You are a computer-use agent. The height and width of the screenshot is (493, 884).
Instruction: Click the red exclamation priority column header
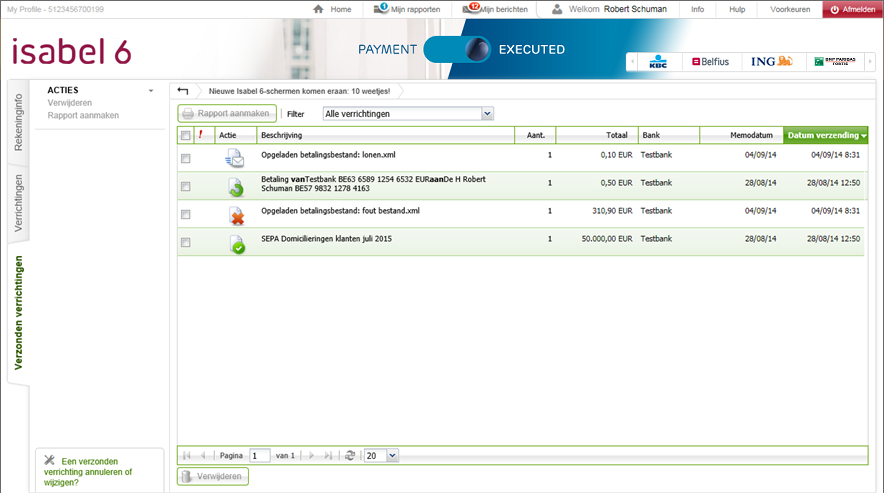tap(200, 134)
